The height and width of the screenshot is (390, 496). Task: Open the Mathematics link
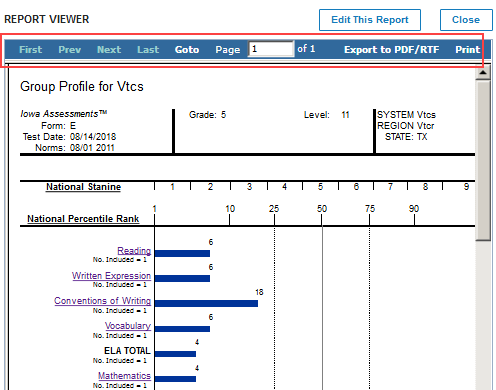tap(124, 376)
